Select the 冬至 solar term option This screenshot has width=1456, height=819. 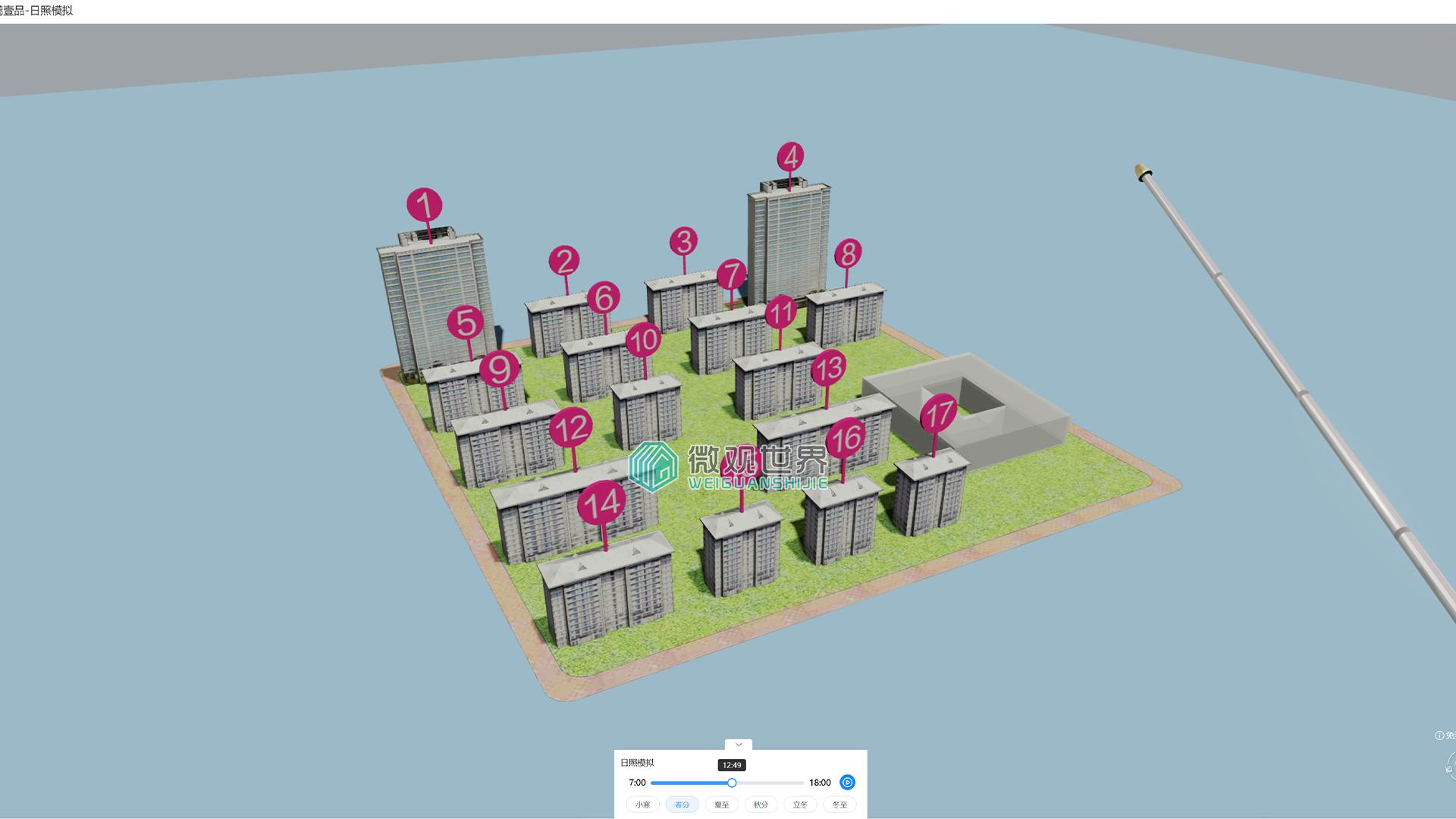coord(839,805)
